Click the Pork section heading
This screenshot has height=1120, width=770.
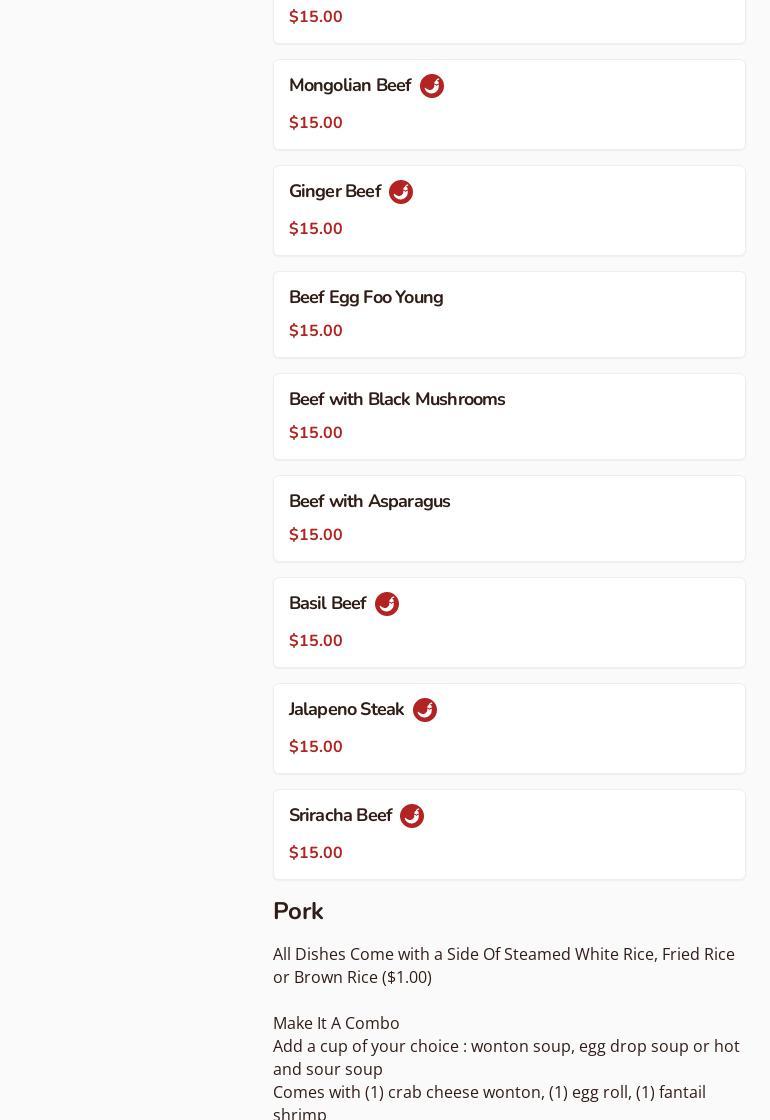pyautogui.click(x=298, y=912)
